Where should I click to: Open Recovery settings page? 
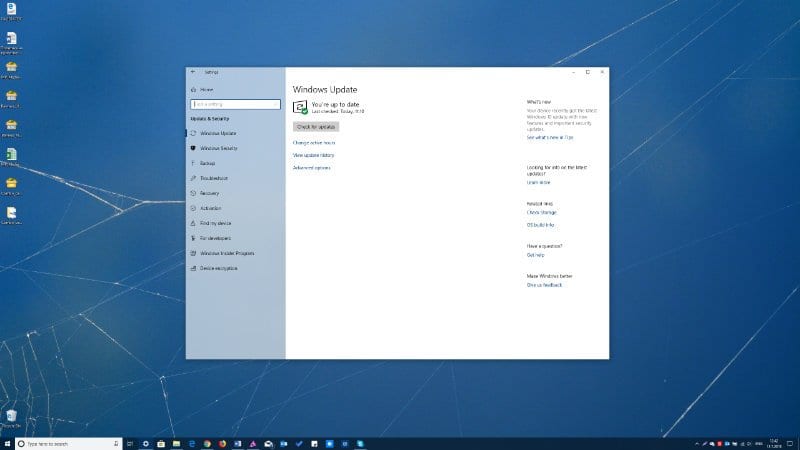(x=209, y=193)
